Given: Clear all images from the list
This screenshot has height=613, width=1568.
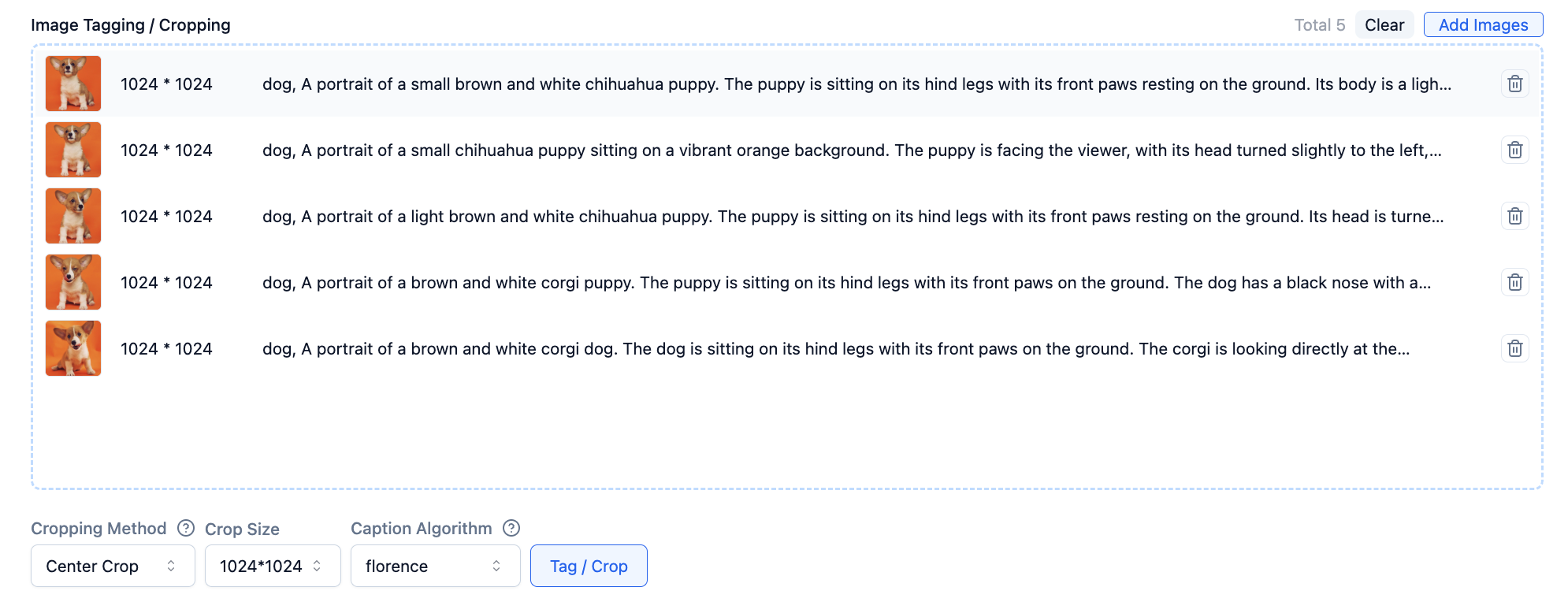Looking at the screenshot, I should [1384, 25].
